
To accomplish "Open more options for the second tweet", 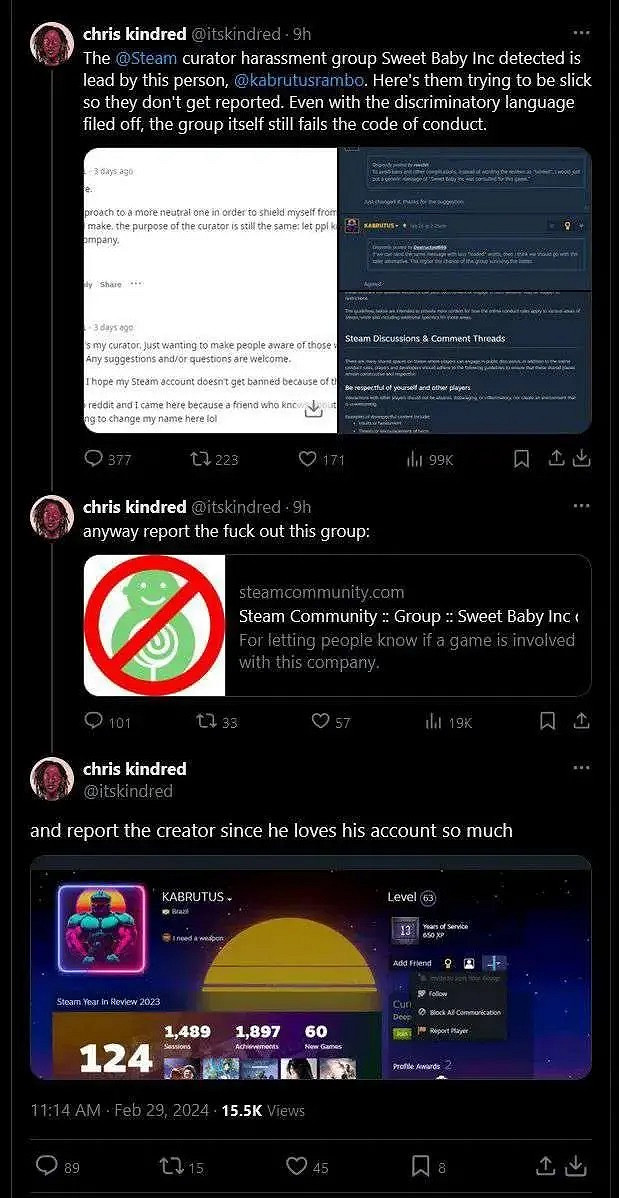I will pos(581,506).
